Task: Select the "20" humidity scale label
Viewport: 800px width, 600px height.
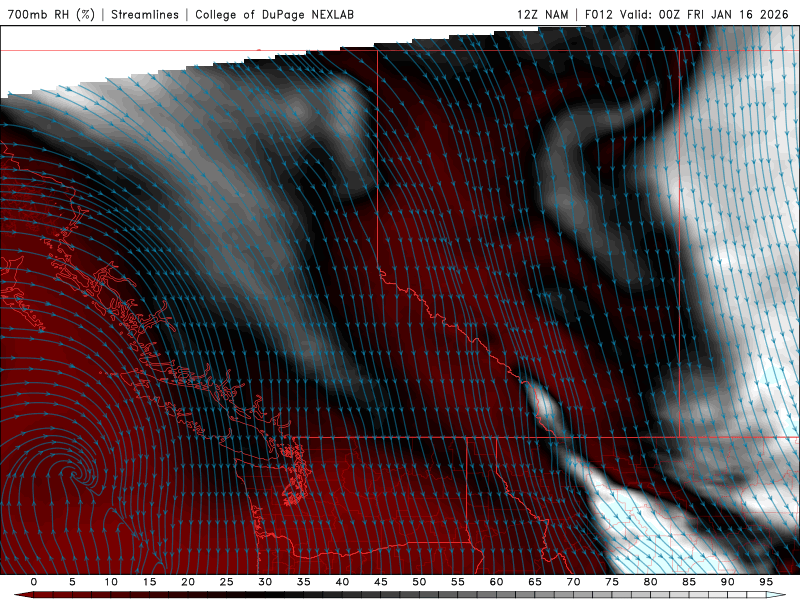Action: click(x=188, y=582)
